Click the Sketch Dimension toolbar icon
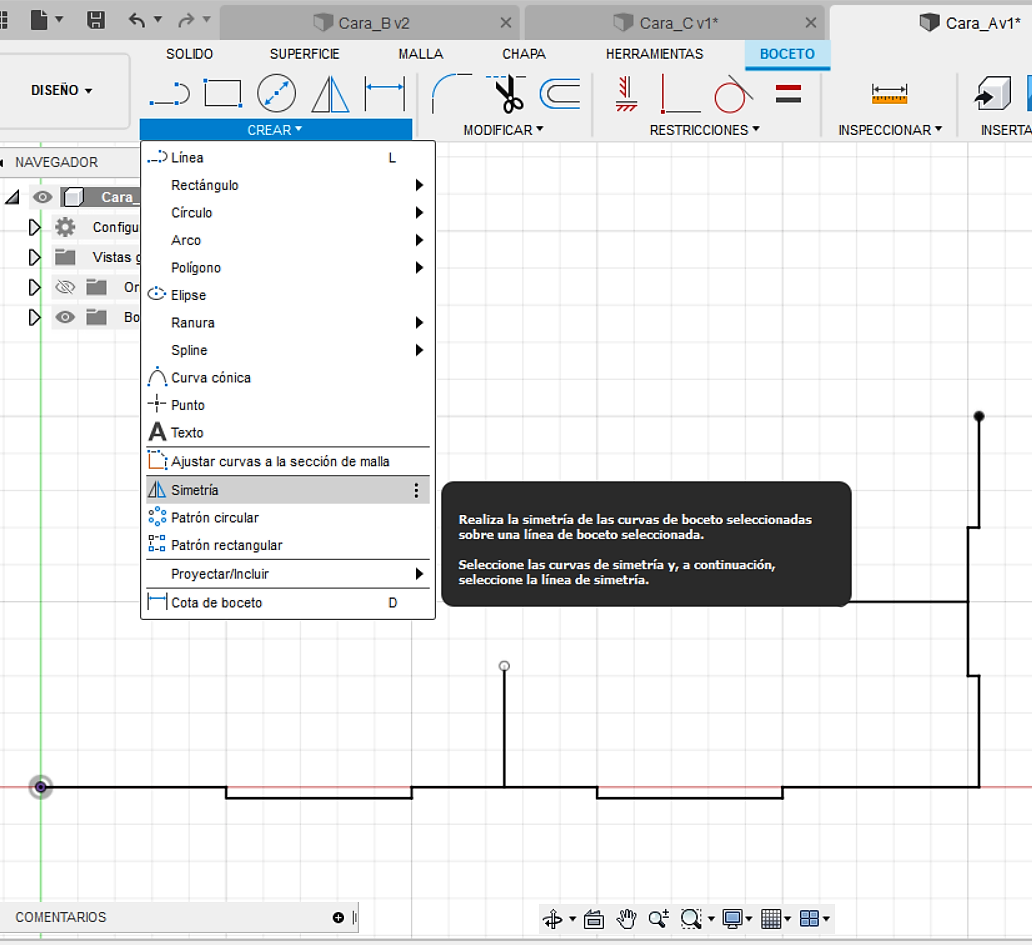The height and width of the screenshot is (945, 1032). [x=385, y=93]
